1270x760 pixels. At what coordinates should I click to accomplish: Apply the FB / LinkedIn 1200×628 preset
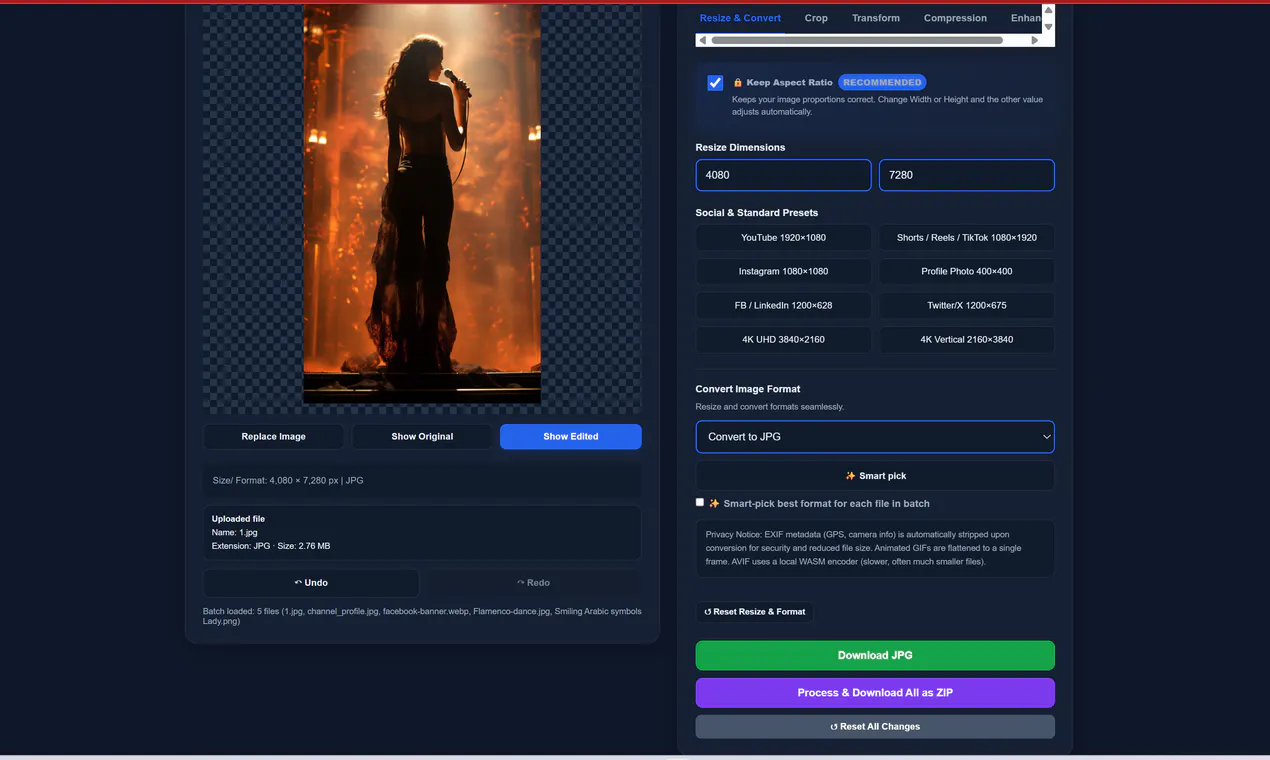pos(784,306)
